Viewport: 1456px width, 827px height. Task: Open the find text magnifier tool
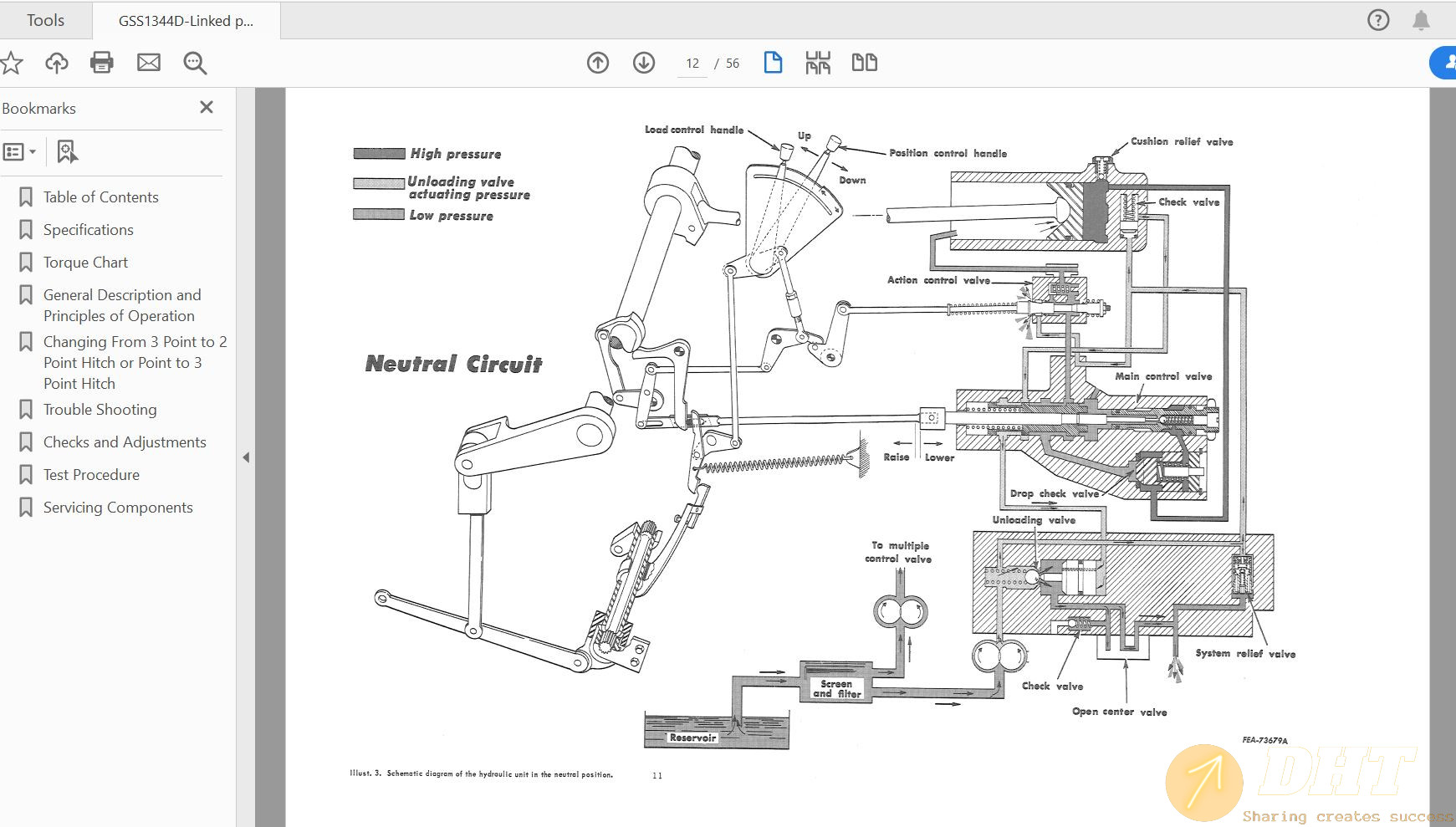pos(195,63)
